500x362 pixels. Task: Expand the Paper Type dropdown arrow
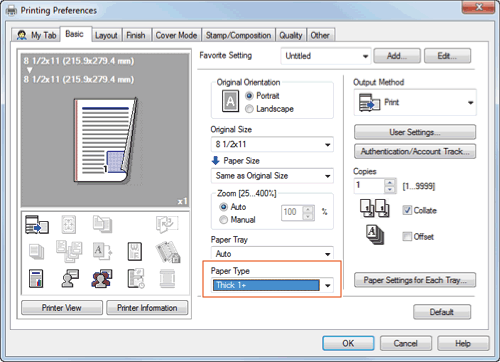327,285
